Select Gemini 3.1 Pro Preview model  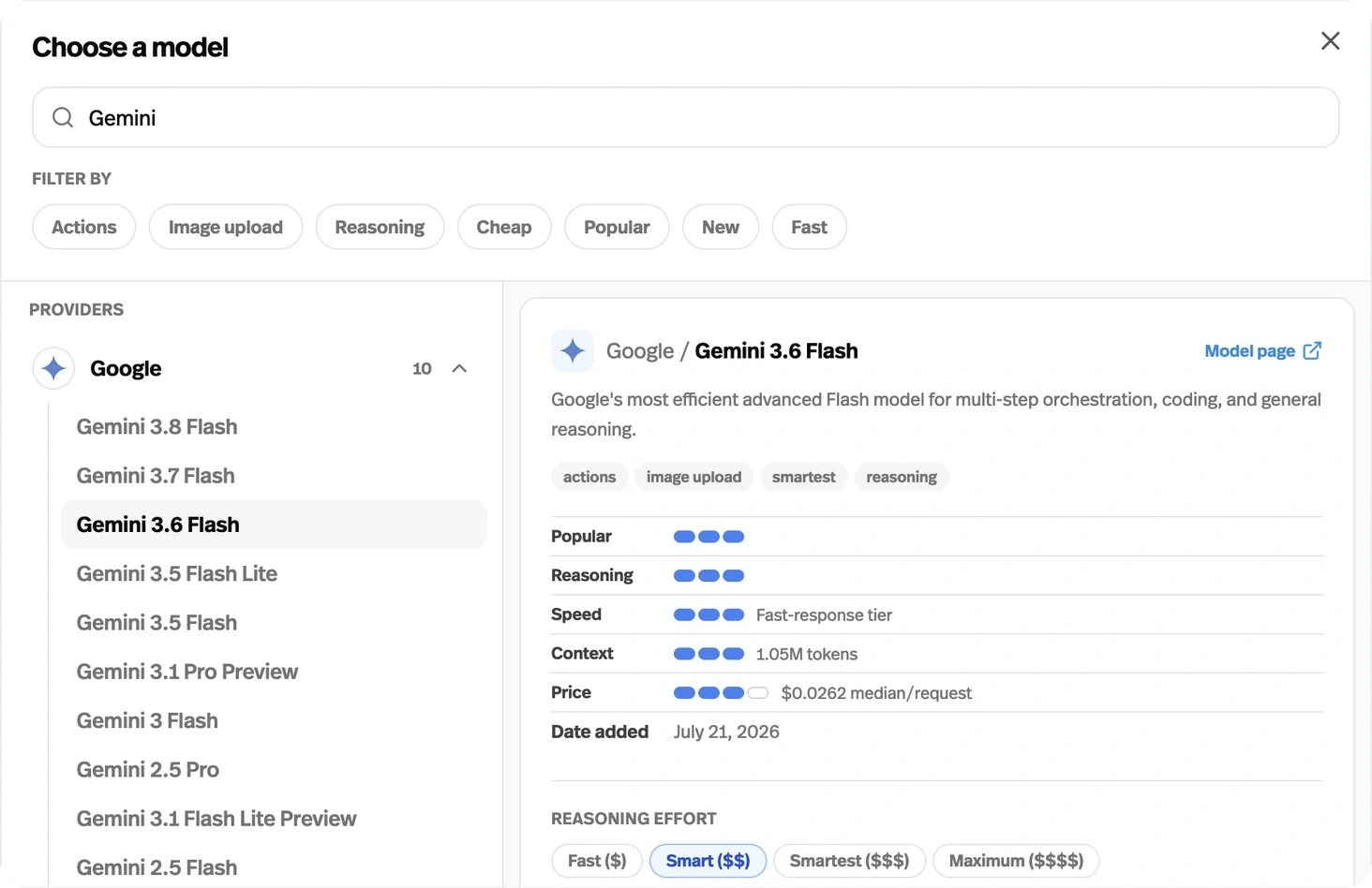[x=274, y=672]
